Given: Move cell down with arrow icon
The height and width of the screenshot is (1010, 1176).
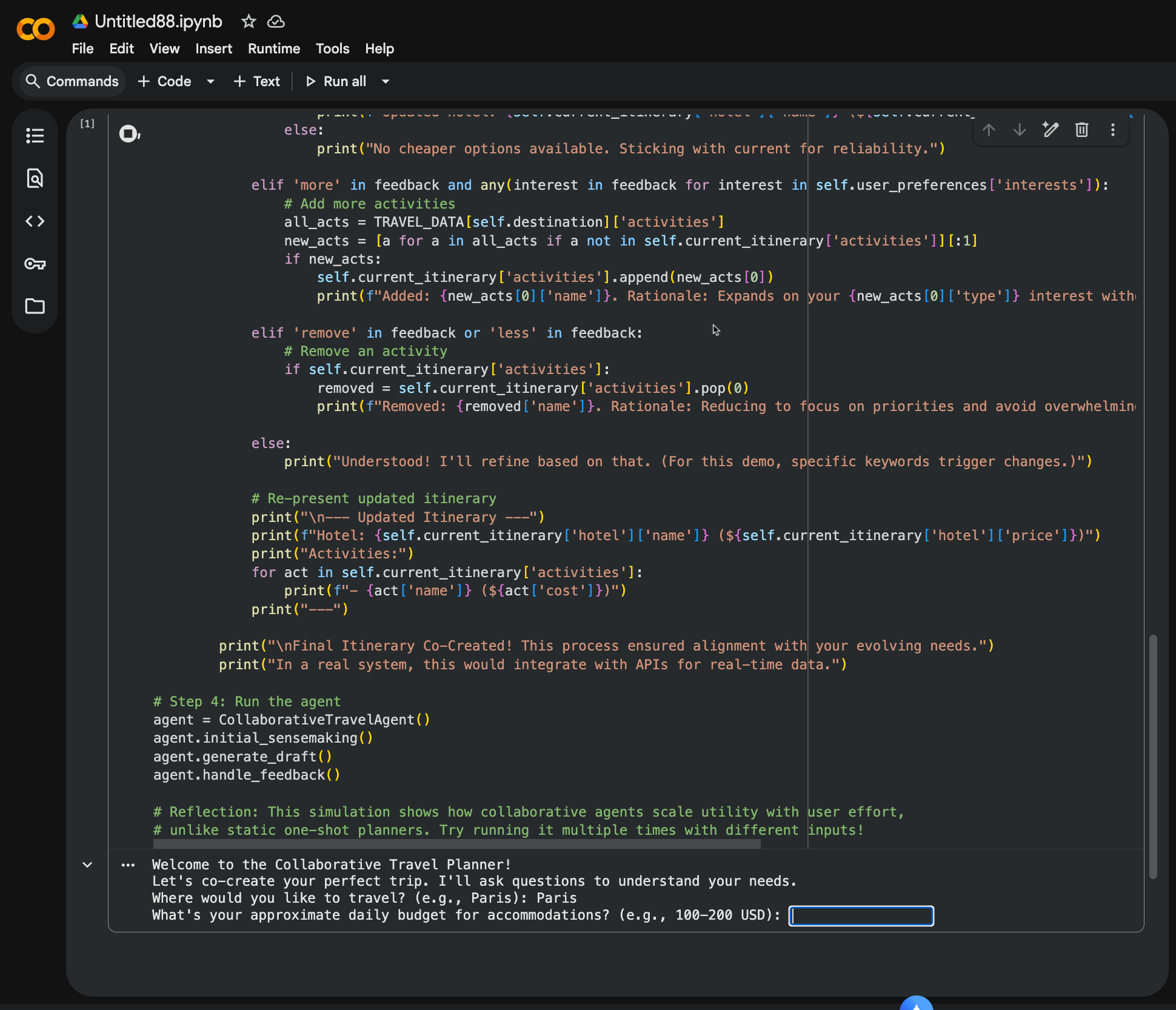Looking at the screenshot, I should [1020, 130].
